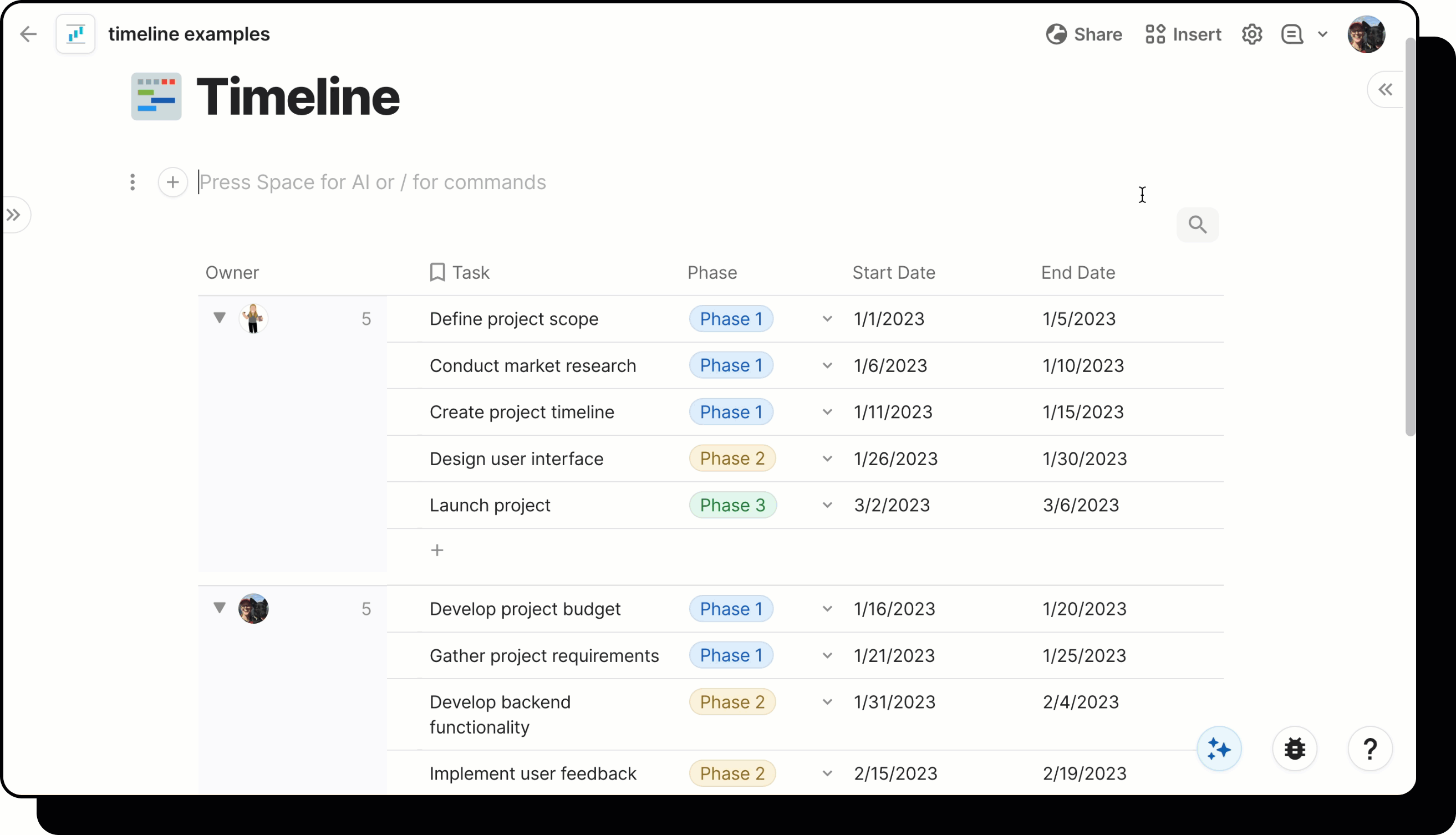Viewport: 1456px width, 835px height.
Task: Open Phase dropdown for Design user interface
Action: 827,459
